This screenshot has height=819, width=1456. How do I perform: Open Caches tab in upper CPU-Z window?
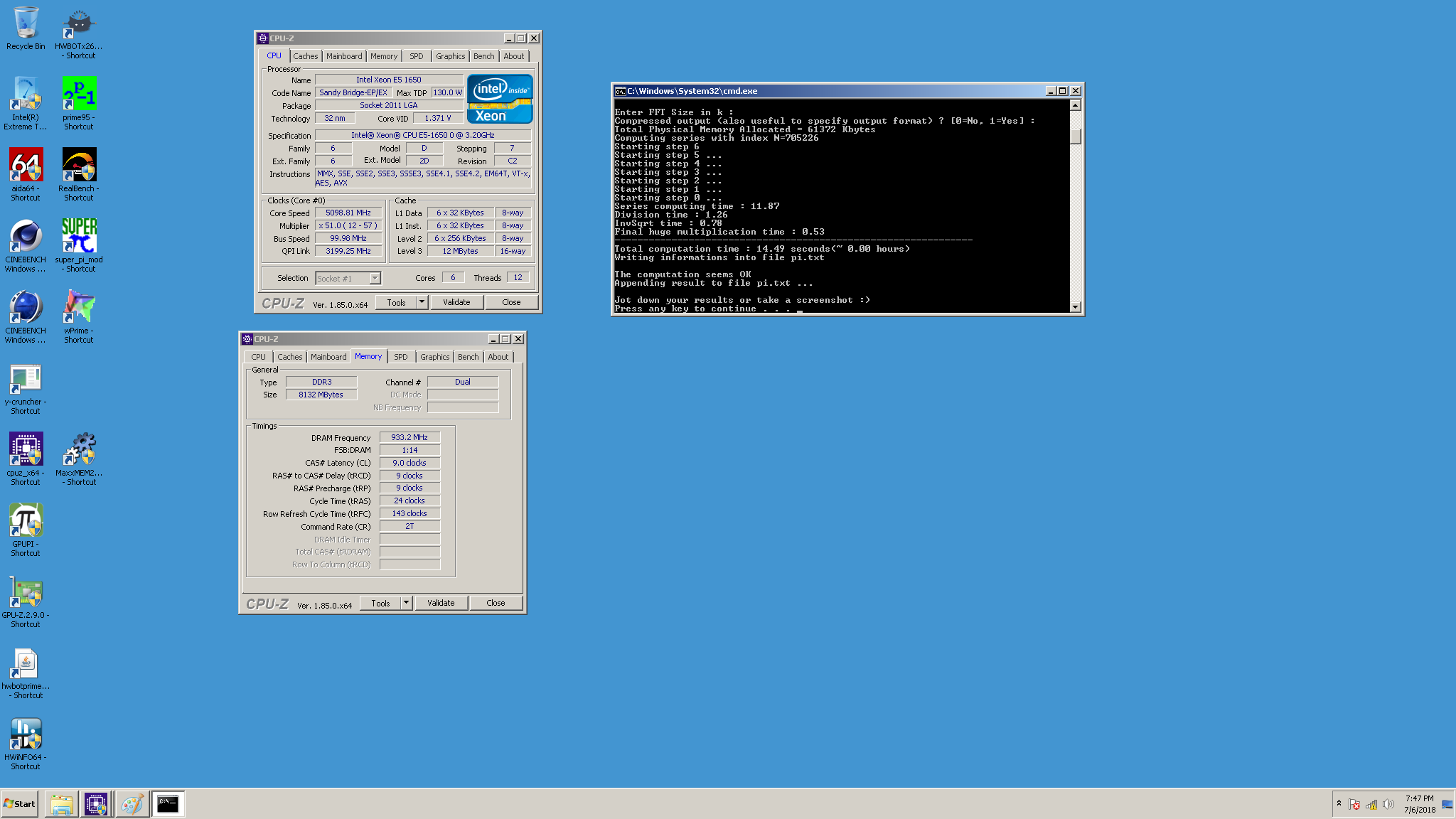306,56
